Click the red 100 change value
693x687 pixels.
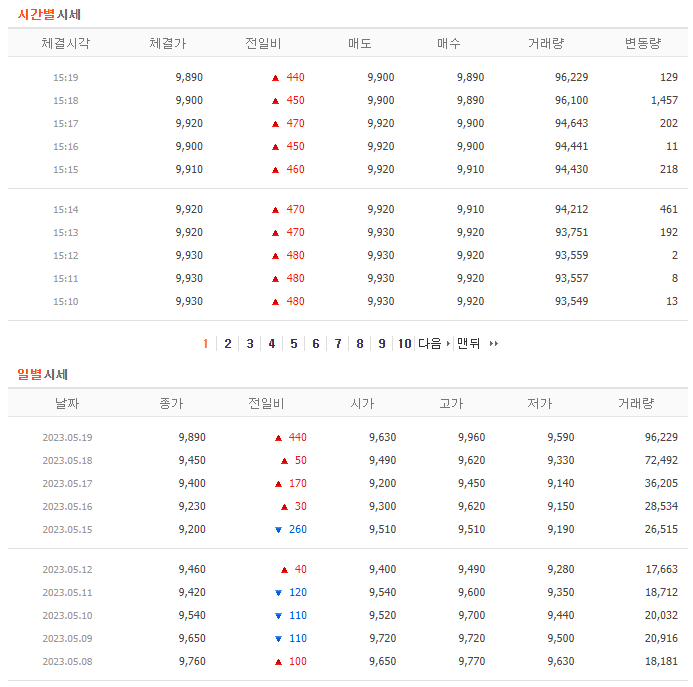[297, 661]
